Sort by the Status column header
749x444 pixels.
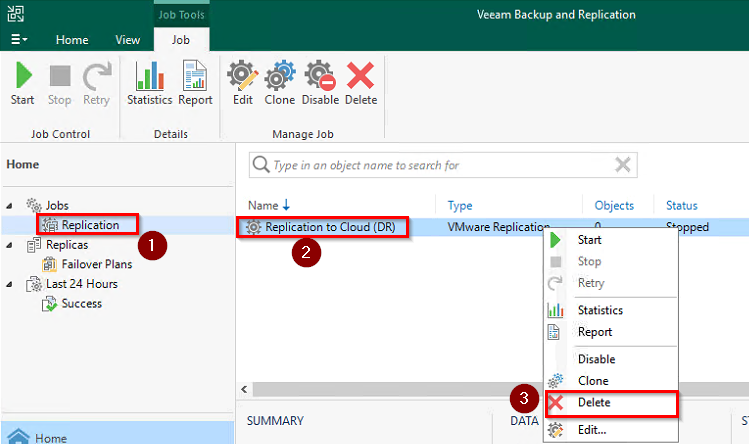coord(682,206)
